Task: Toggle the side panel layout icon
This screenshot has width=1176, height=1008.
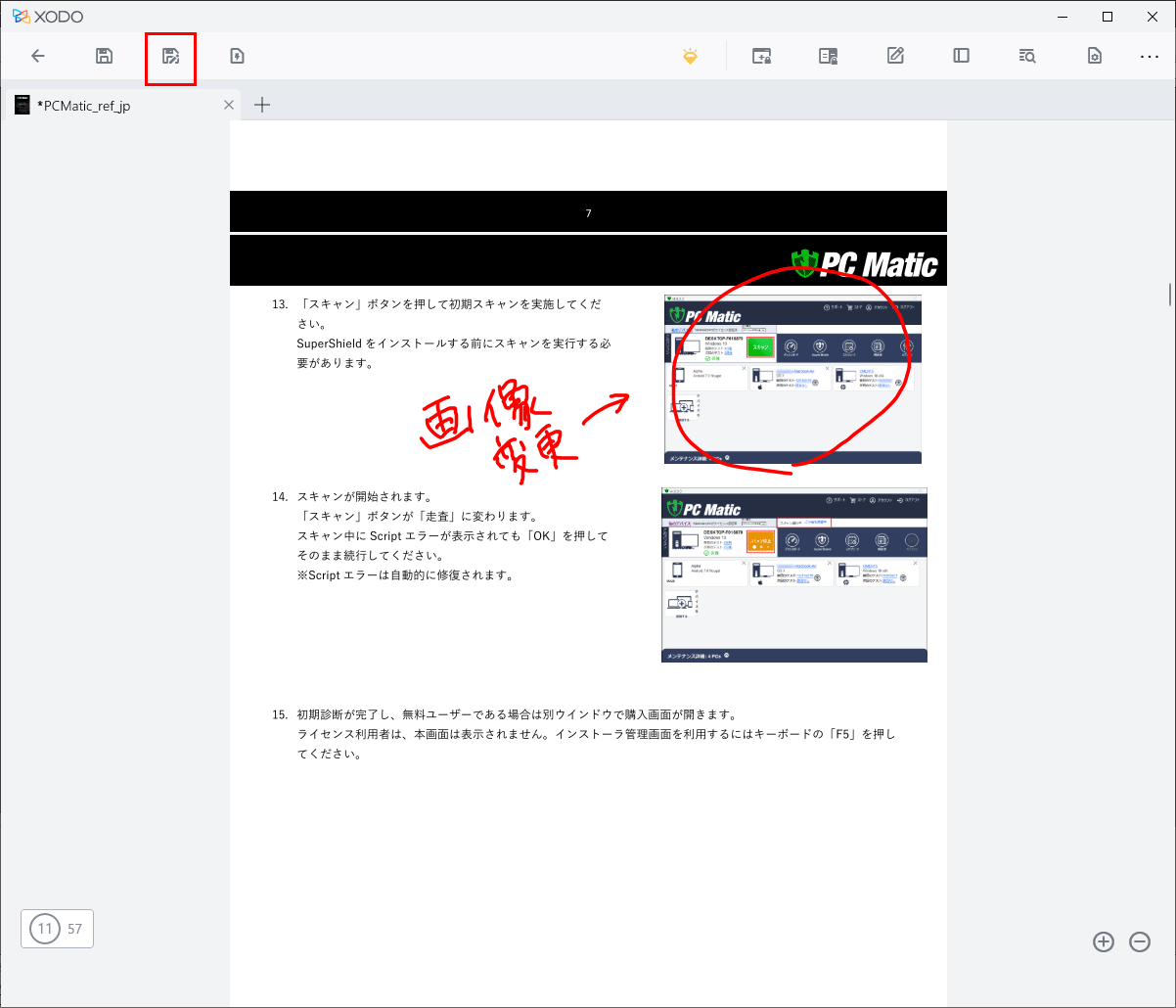Action: [961, 57]
